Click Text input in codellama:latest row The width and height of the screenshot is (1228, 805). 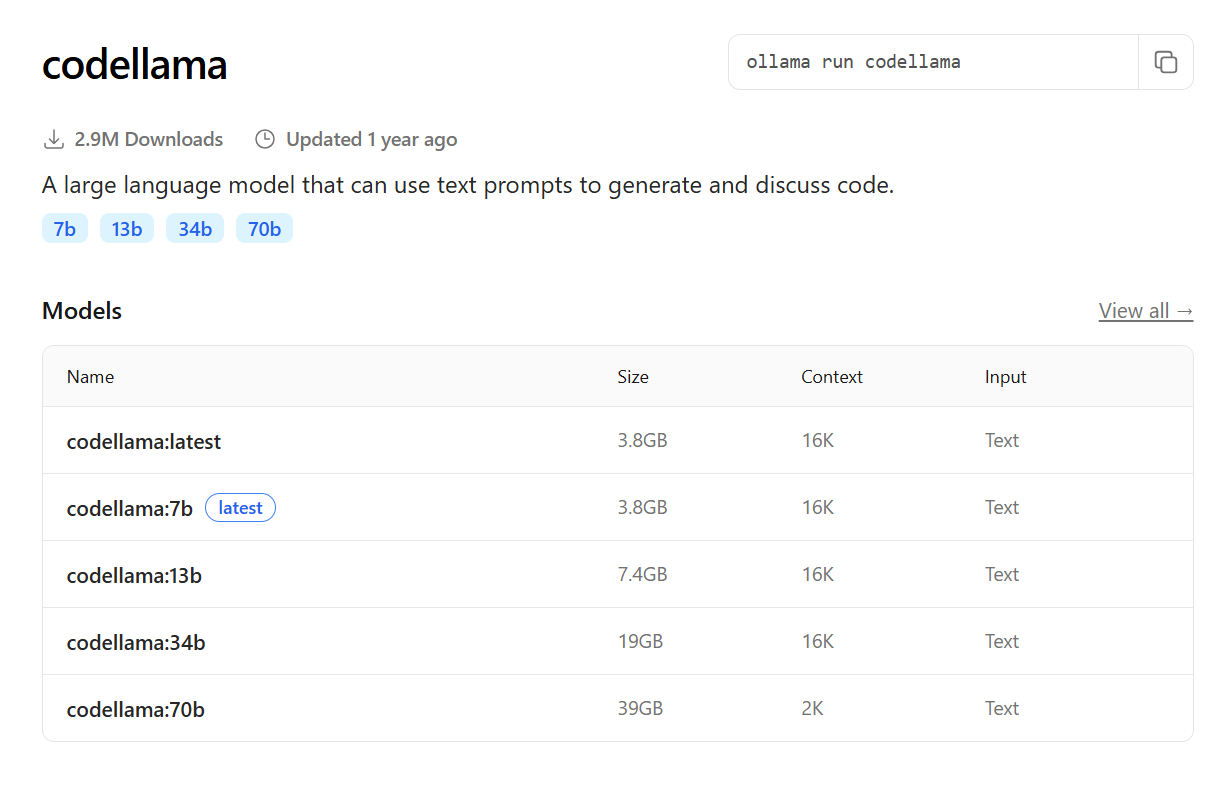(x=1002, y=441)
